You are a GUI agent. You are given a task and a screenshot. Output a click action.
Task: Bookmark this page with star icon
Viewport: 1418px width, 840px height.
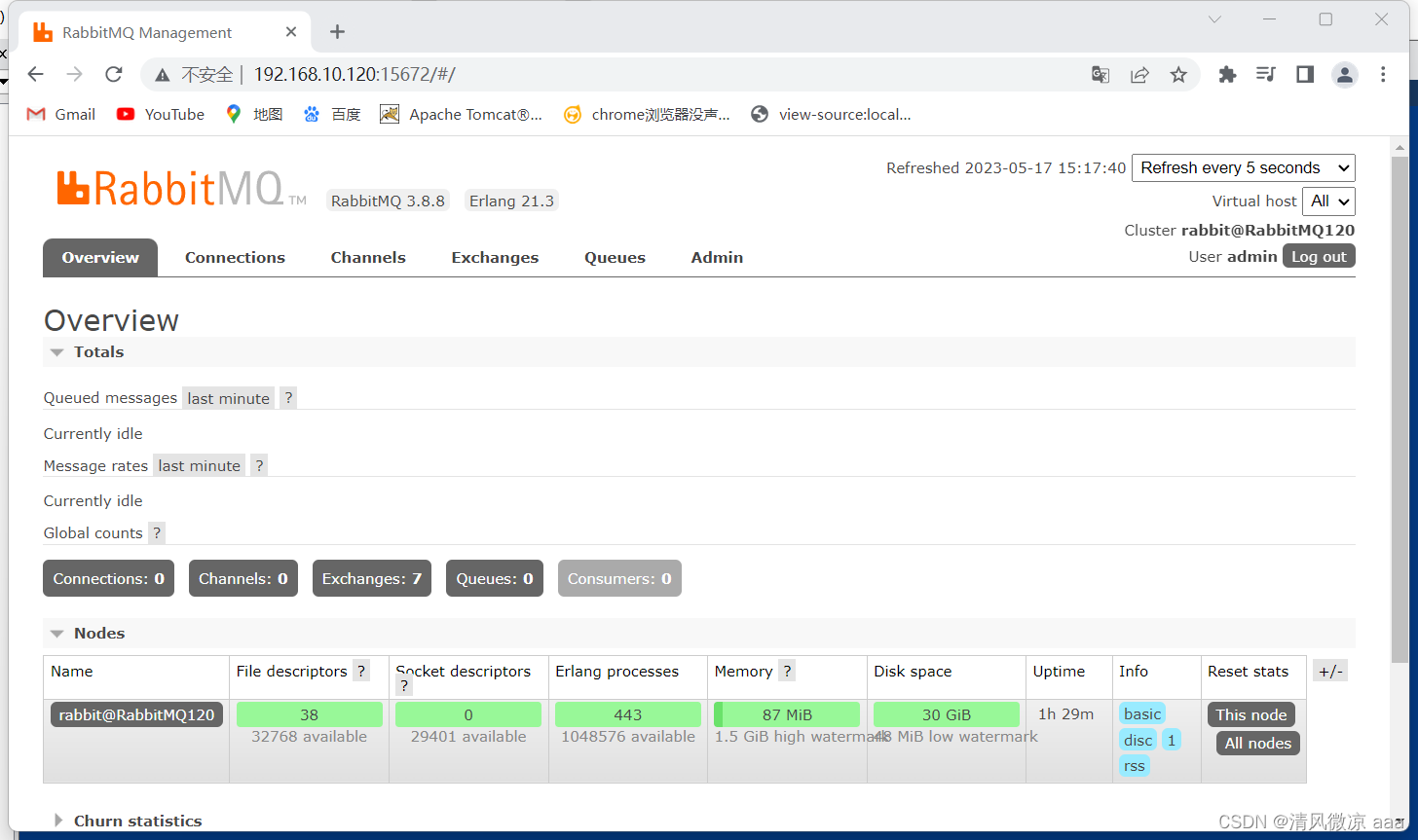pyautogui.click(x=1178, y=75)
